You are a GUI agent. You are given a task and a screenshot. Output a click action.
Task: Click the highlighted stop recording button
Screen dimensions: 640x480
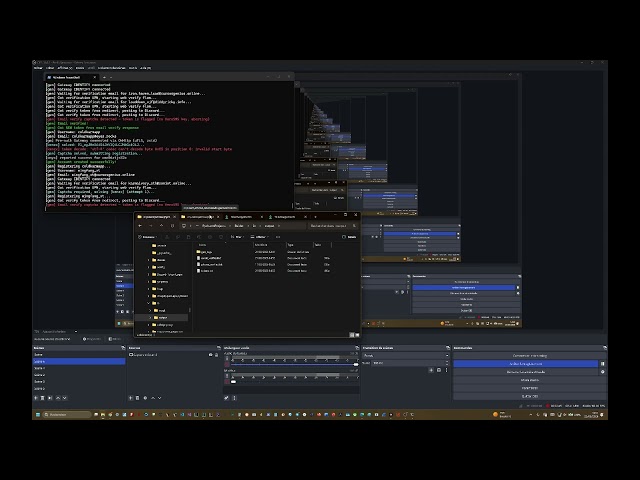click(x=526, y=364)
